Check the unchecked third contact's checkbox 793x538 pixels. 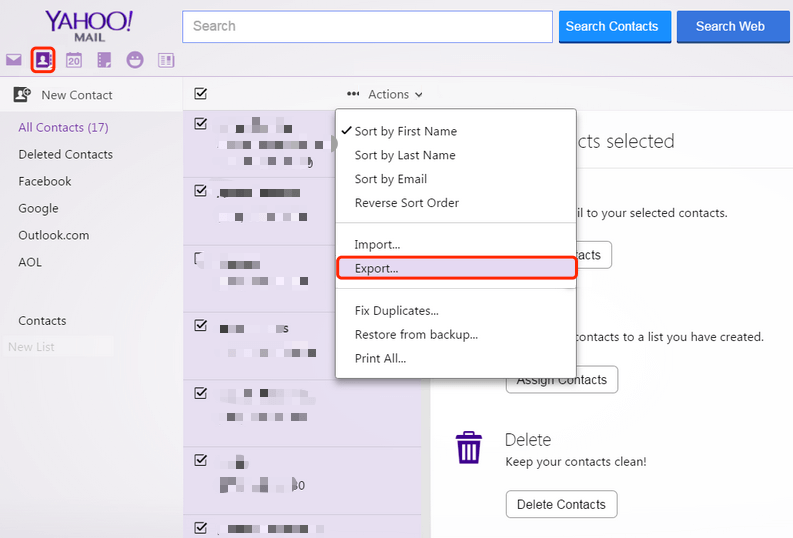201,258
